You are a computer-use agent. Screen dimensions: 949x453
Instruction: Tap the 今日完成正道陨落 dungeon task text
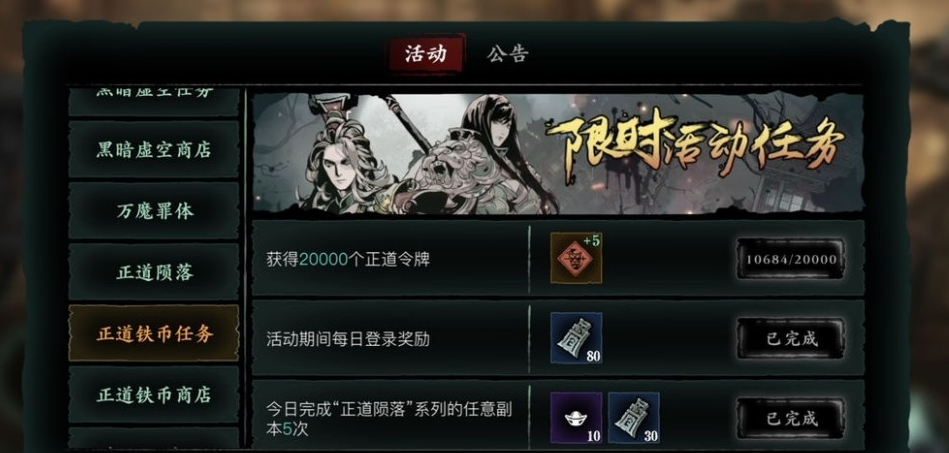click(389, 419)
